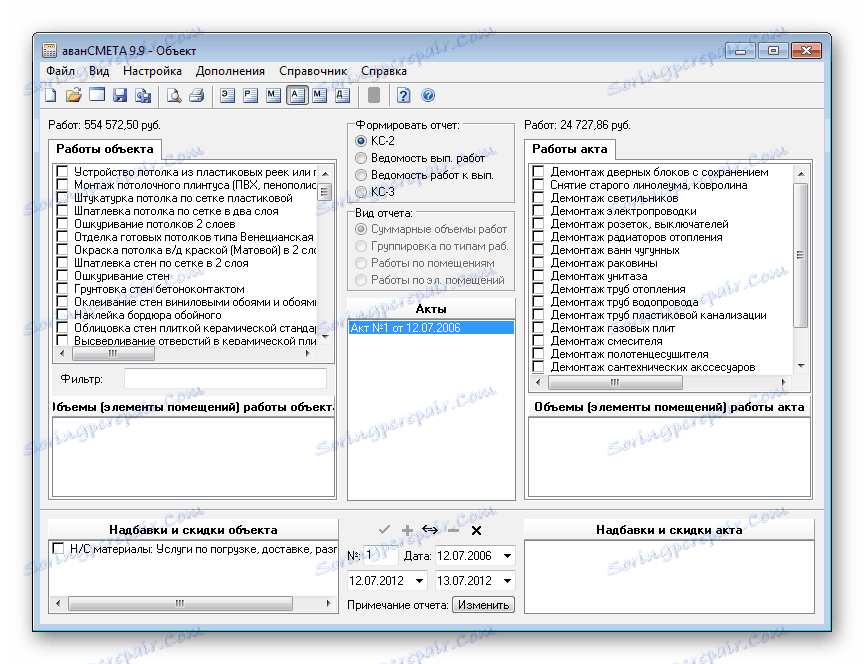Select the active А document view icon
This screenshot has height=664, width=864.
(x=297, y=95)
